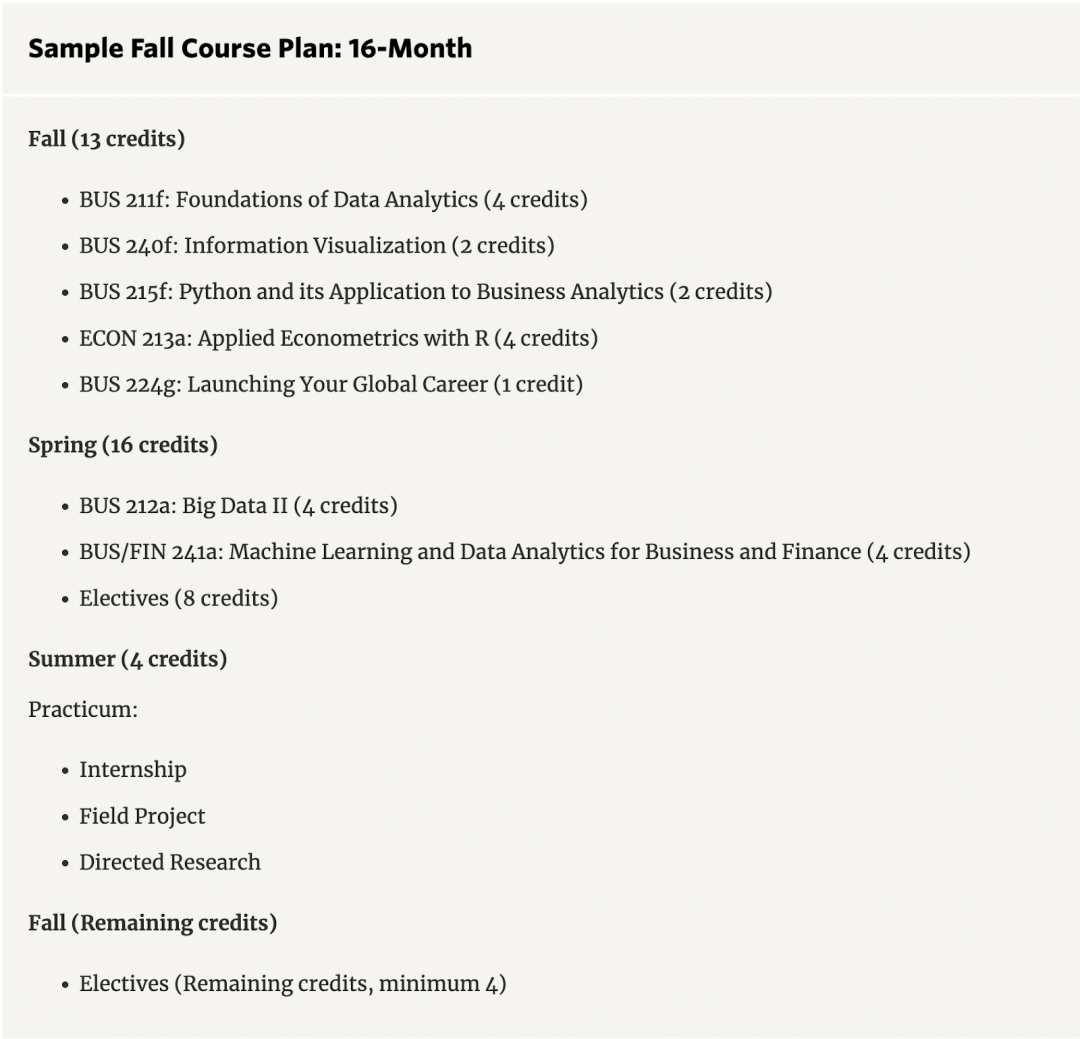The width and height of the screenshot is (1080, 1039).
Task: Click the Fall (Remaining credits) heading
Action: [152, 923]
